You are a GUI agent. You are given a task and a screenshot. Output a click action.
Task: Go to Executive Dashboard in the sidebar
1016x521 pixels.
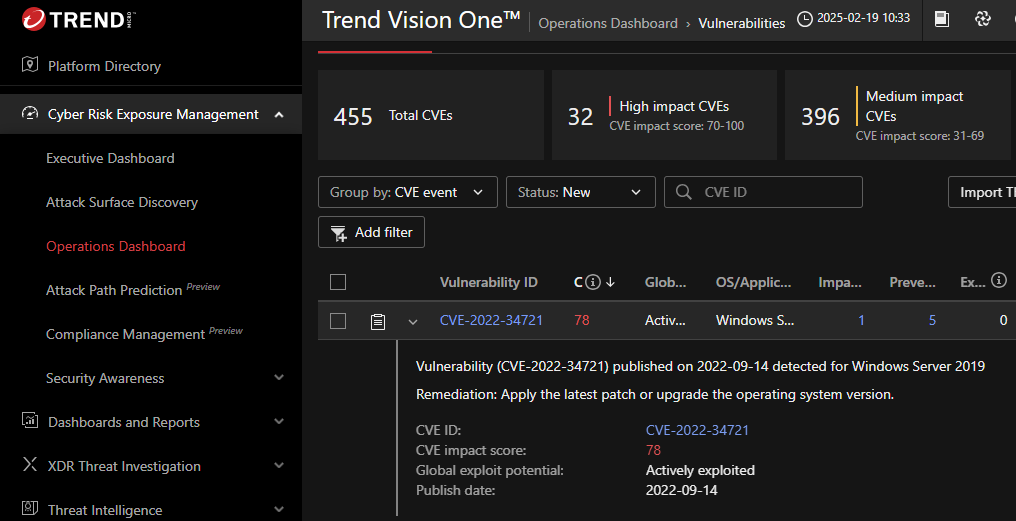coord(110,158)
